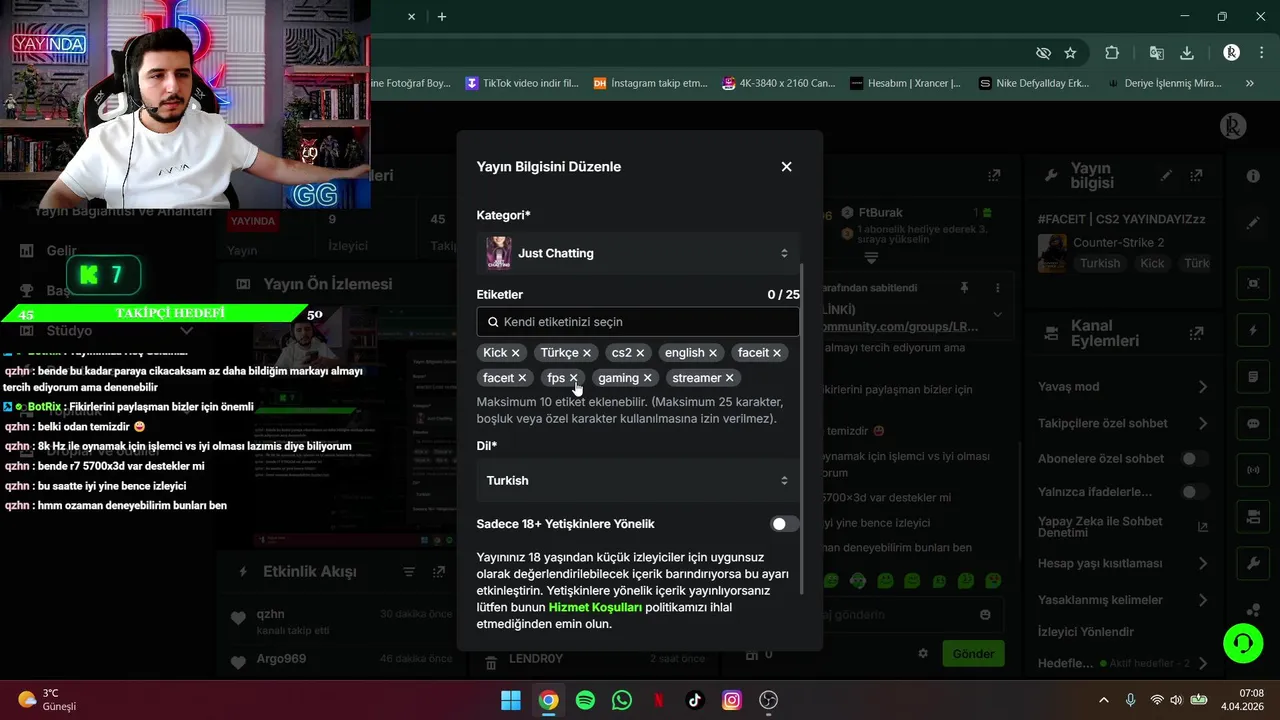Show more bookmarks with the chevron

(1249, 84)
